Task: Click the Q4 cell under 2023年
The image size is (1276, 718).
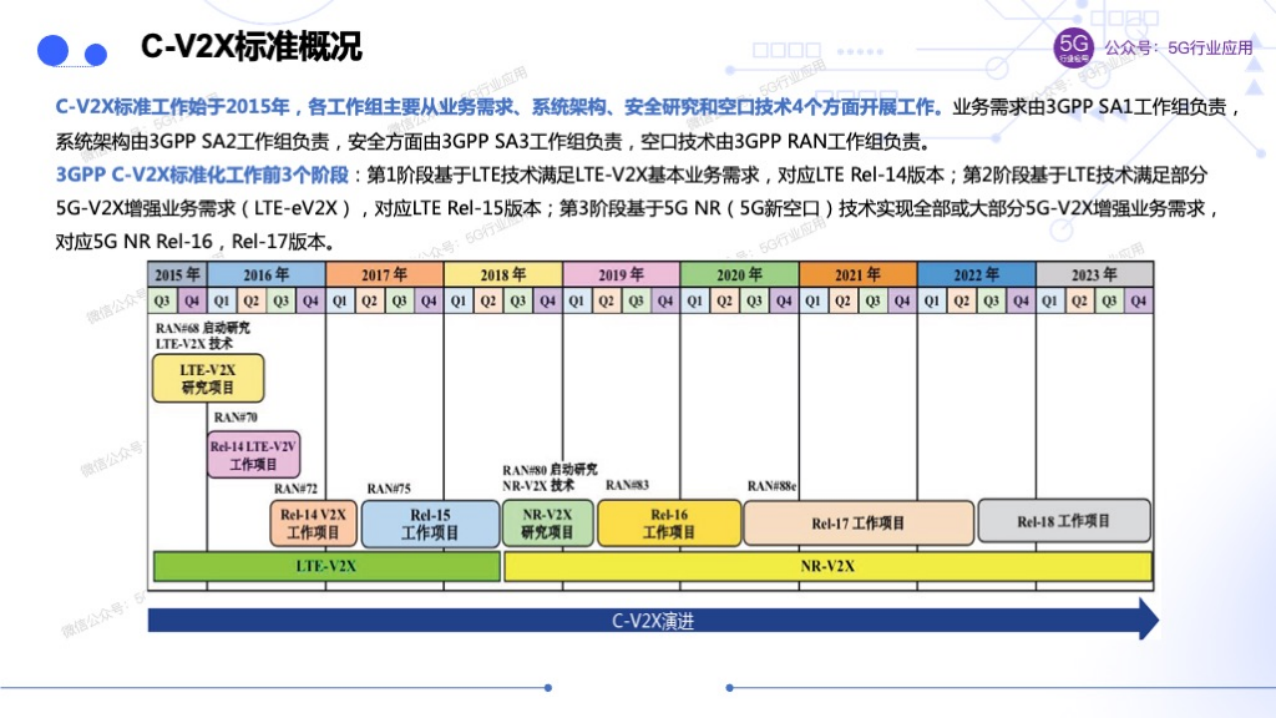Action: [1136, 299]
